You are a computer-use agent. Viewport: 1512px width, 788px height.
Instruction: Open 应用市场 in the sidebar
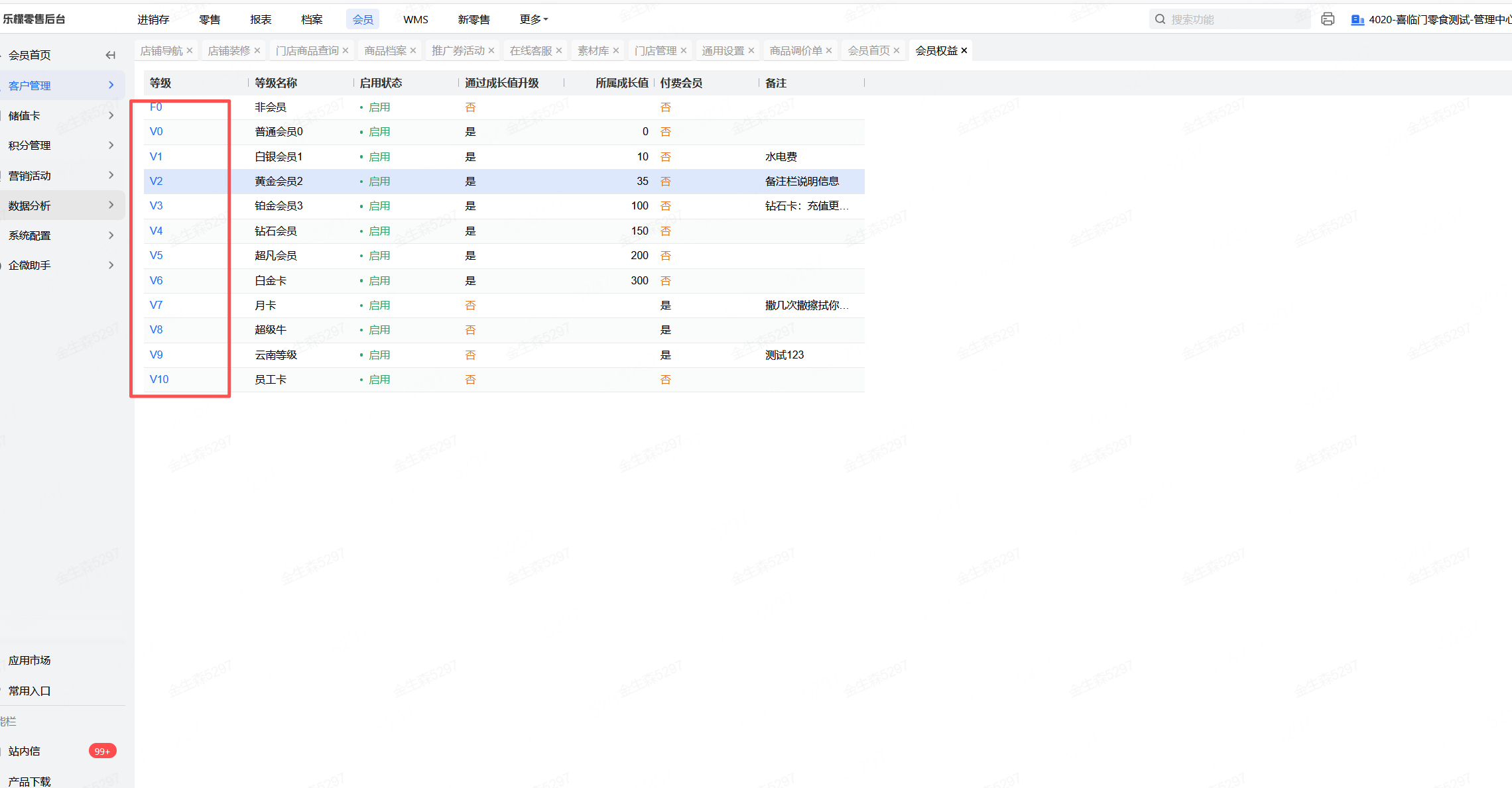click(x=30, y=660)
